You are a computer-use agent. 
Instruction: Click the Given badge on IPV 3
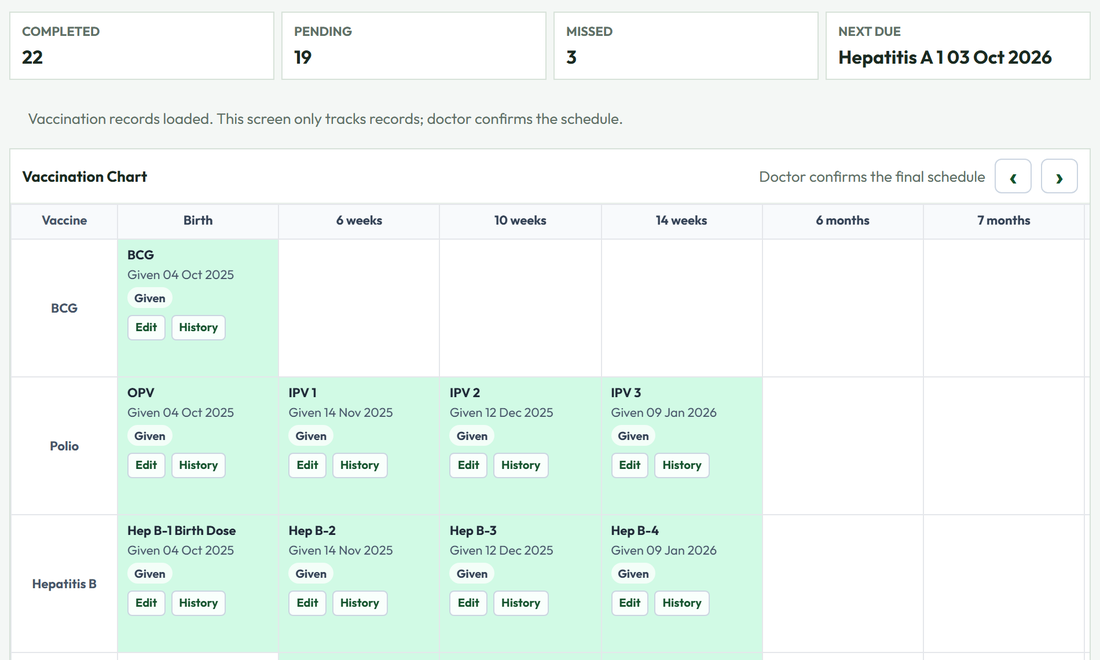pos(633,436)
